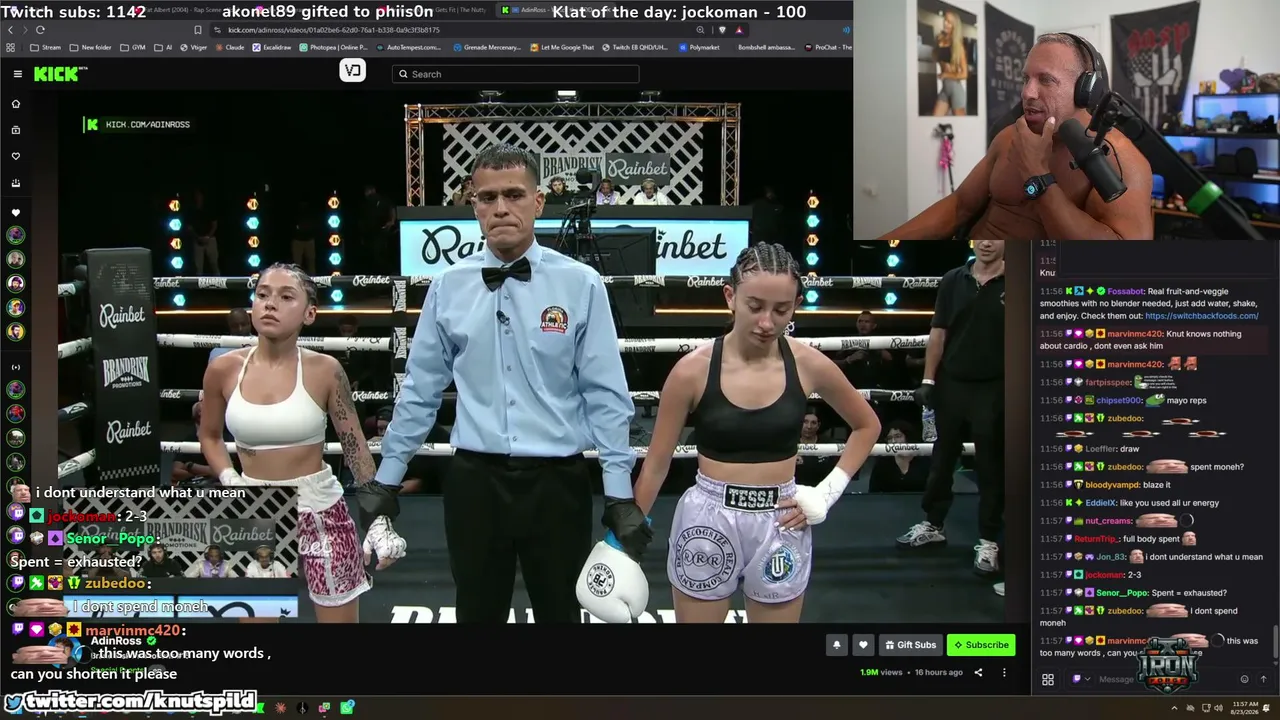Search Kick using the Search field
The height and width of the screenshot is (720, 1280).
[516, 74]
